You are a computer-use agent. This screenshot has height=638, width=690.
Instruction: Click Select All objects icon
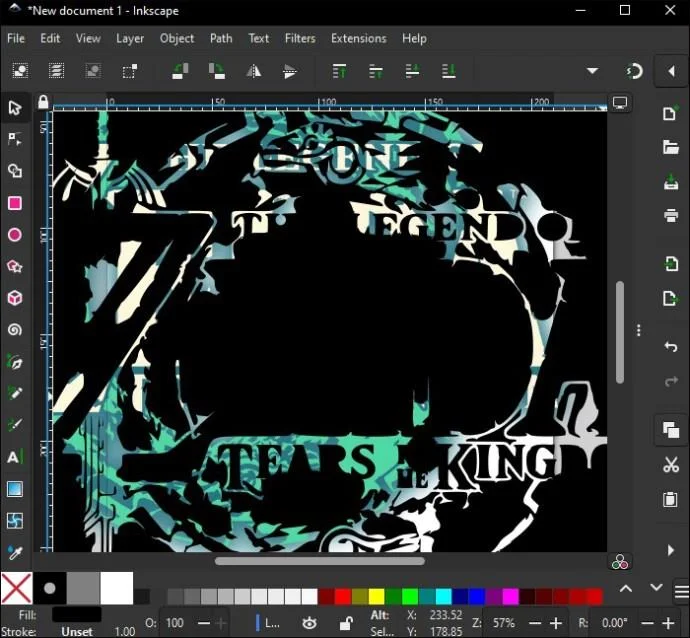coord(20,71)
